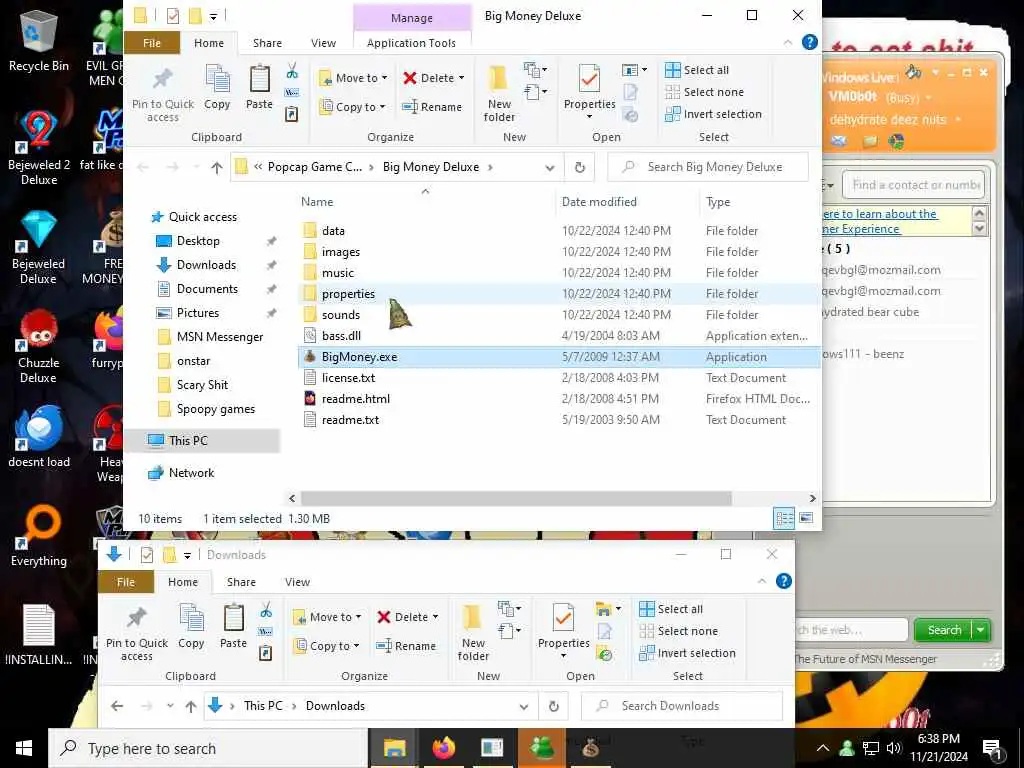Open Move to dropdown in Downloads window
Viewport: 1024px width, 768px height.
tap(327, 617)
